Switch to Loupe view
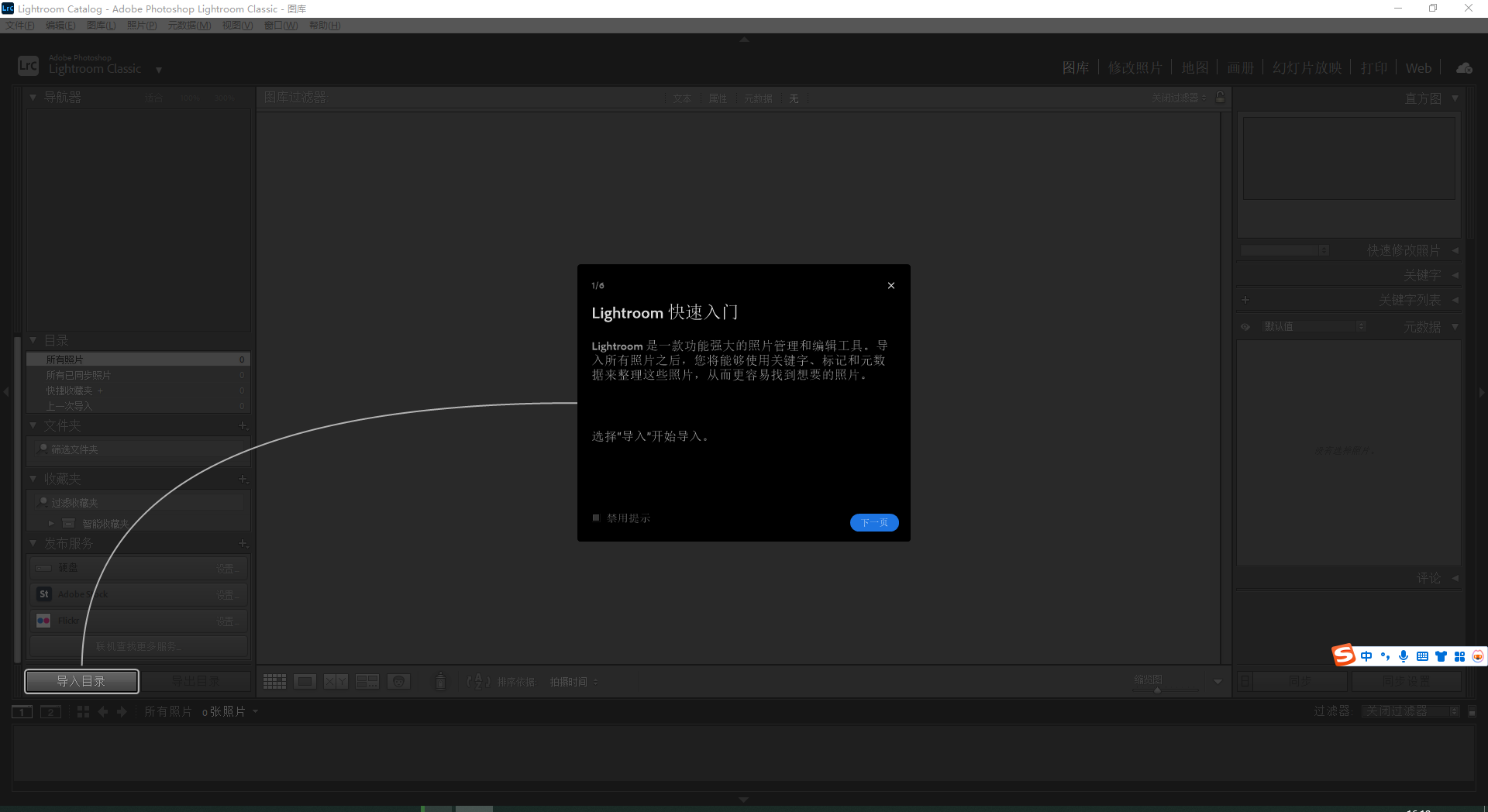The image size is (1488, 812). point(305,681)
